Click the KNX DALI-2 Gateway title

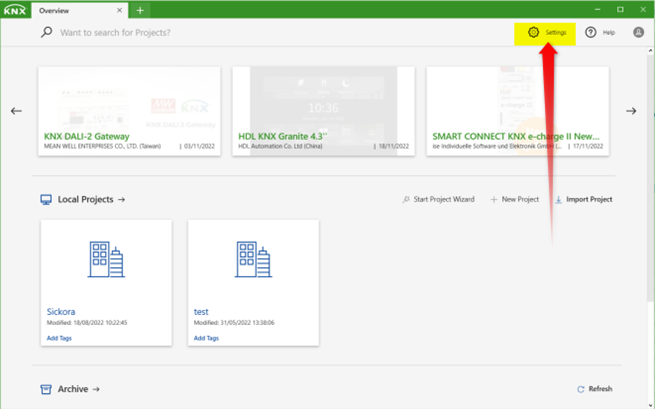(86, 137)
